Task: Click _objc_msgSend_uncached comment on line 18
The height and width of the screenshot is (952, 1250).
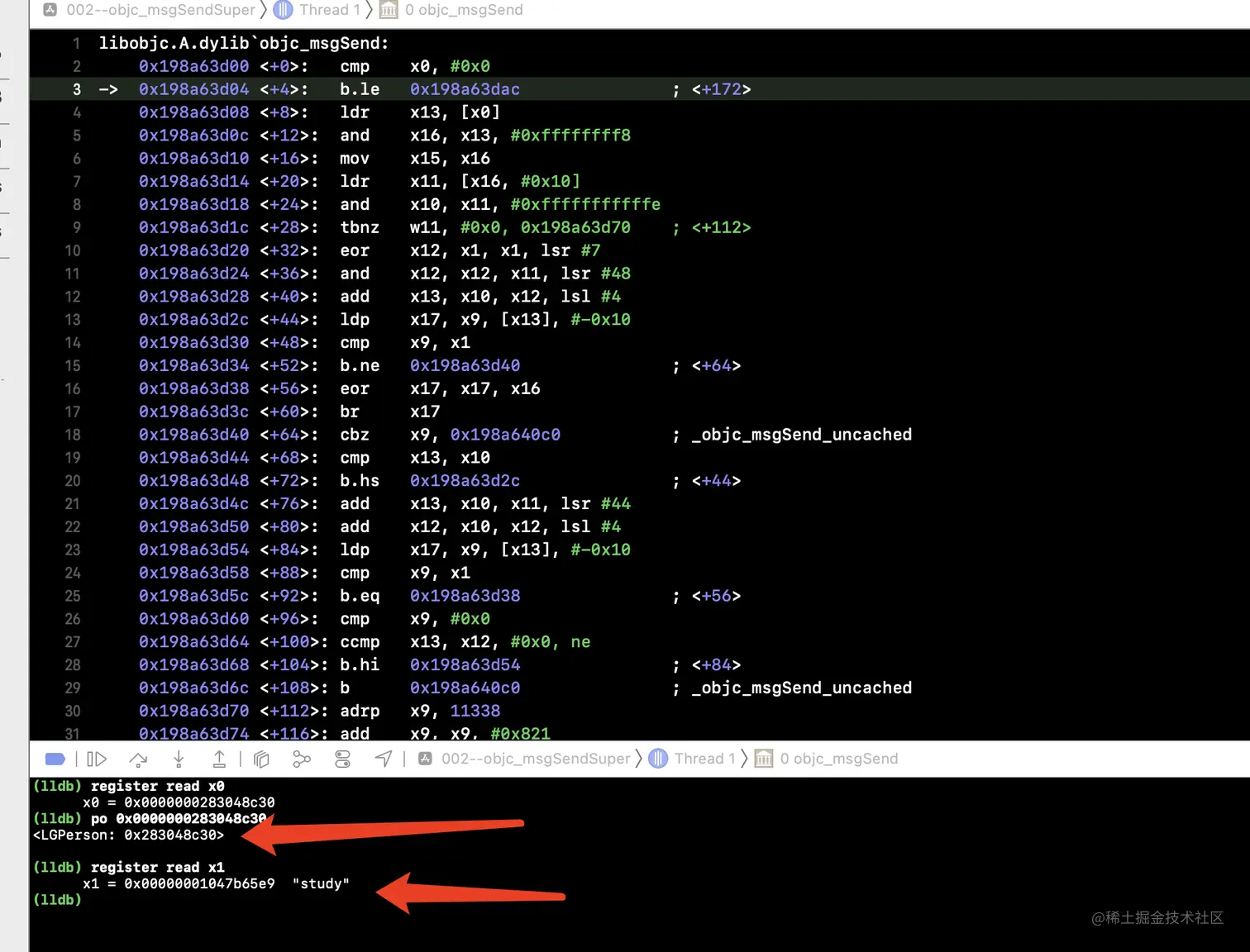Action: click(x=802, y=435)
